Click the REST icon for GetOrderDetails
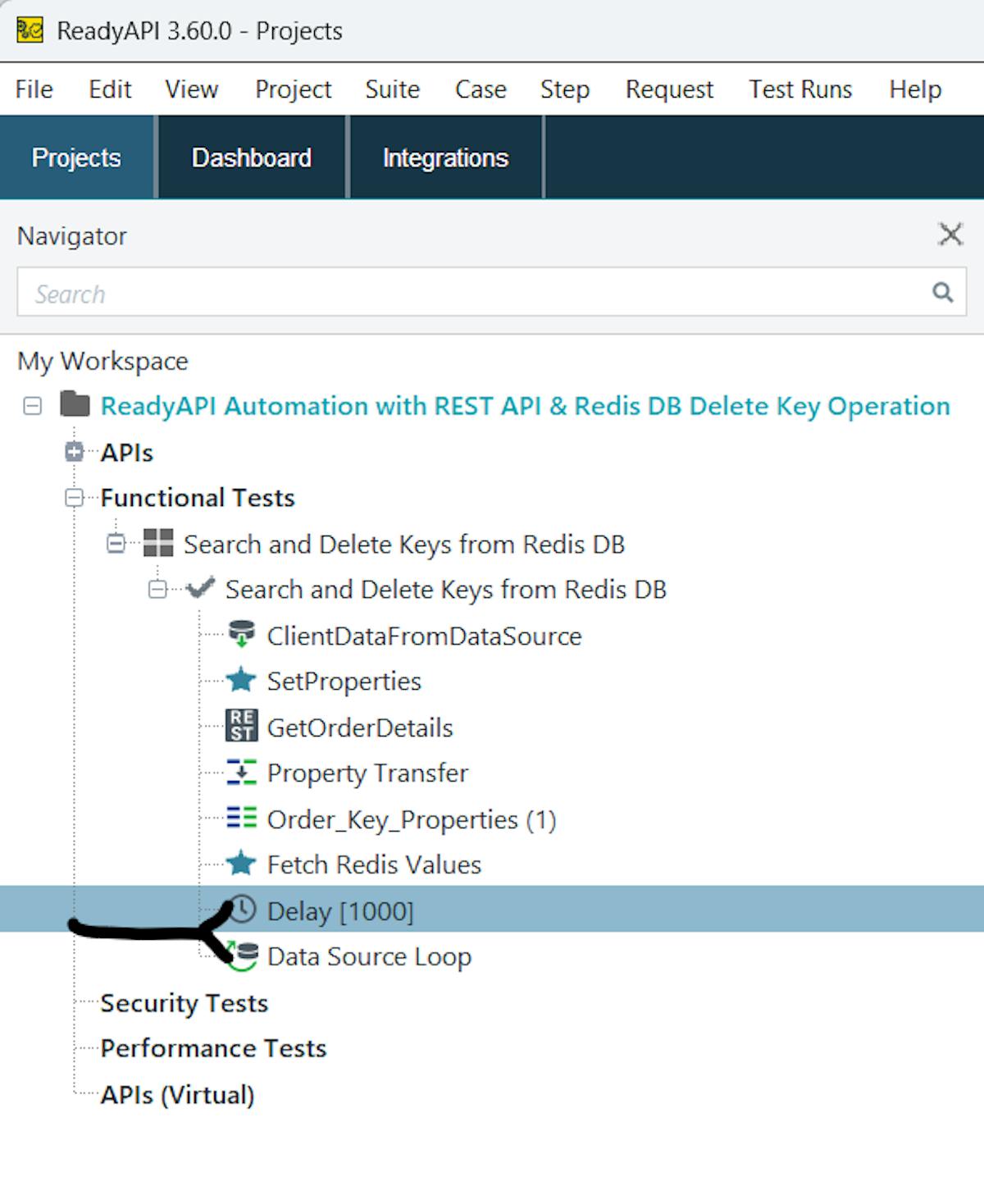Screen dimensions: 984x1204 (x=241, y=727)
